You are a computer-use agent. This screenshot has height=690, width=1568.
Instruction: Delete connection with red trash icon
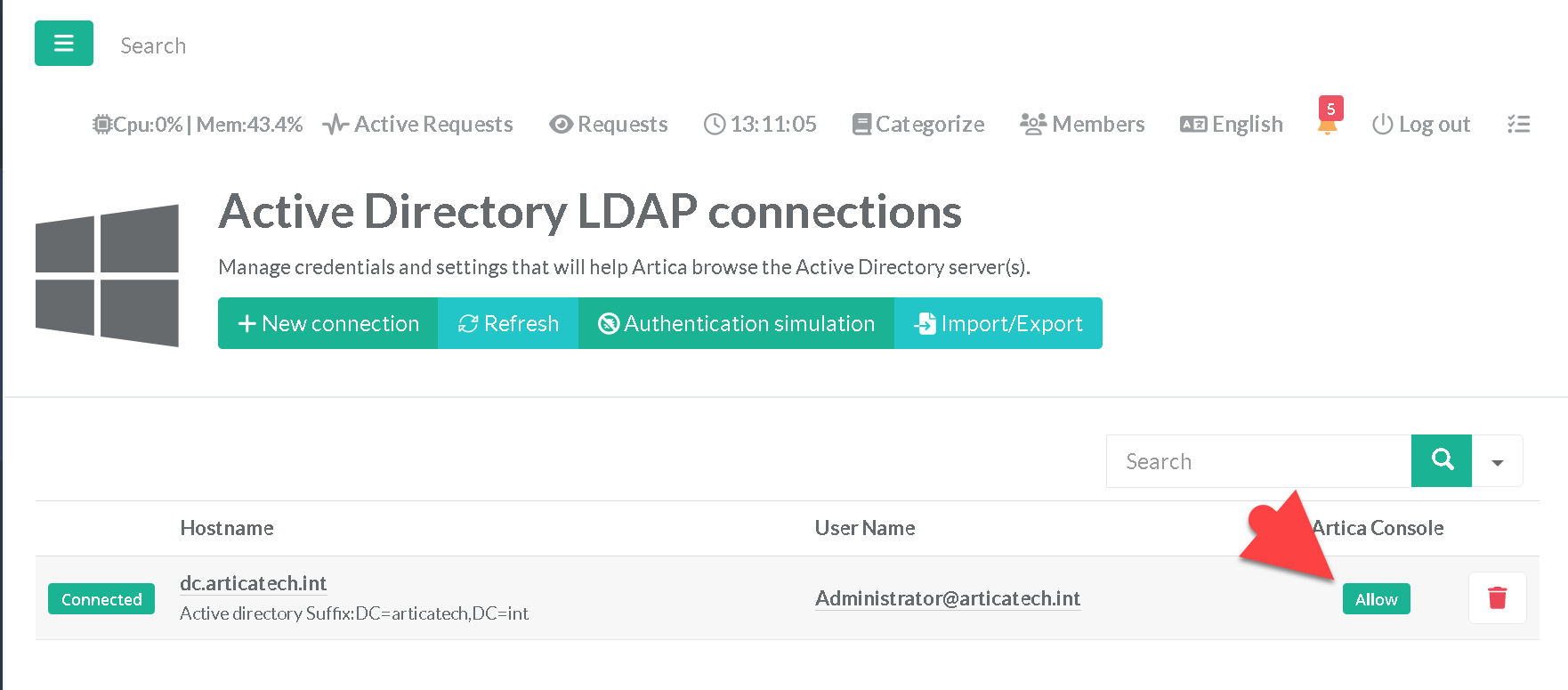1497,598
